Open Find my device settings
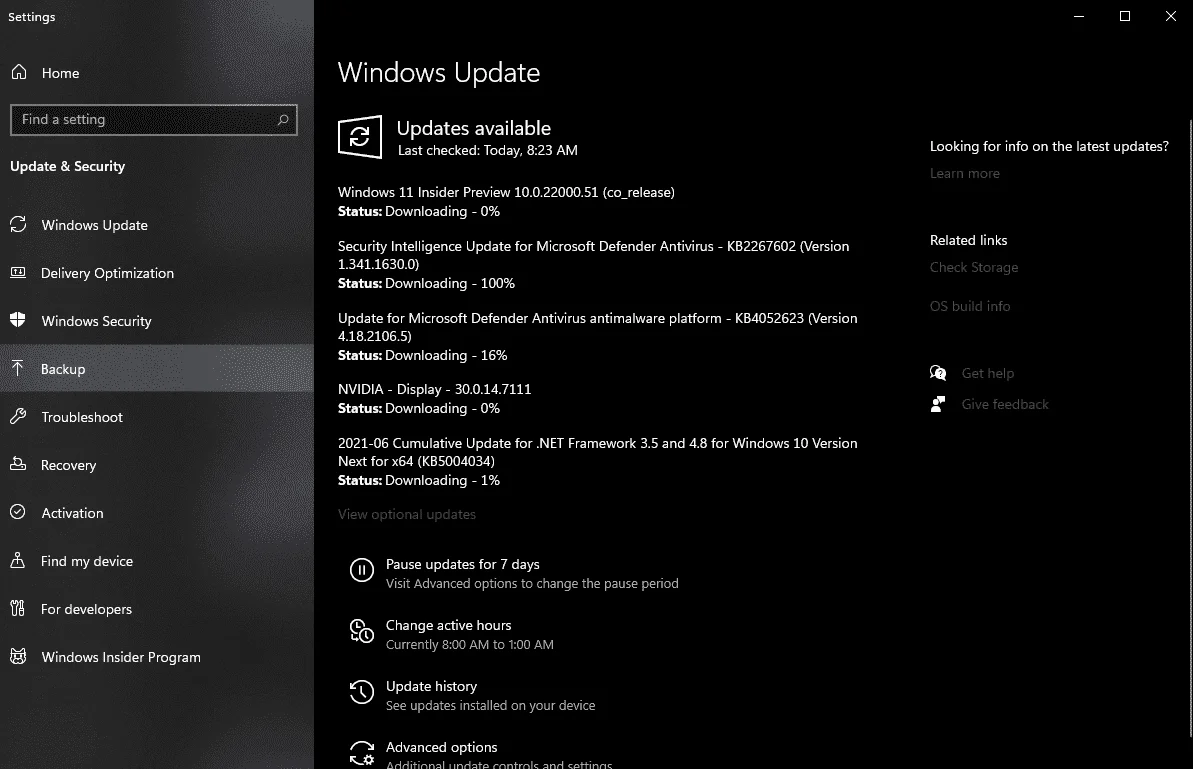This screenshot has height=769, width=1193. pos(157,561)
